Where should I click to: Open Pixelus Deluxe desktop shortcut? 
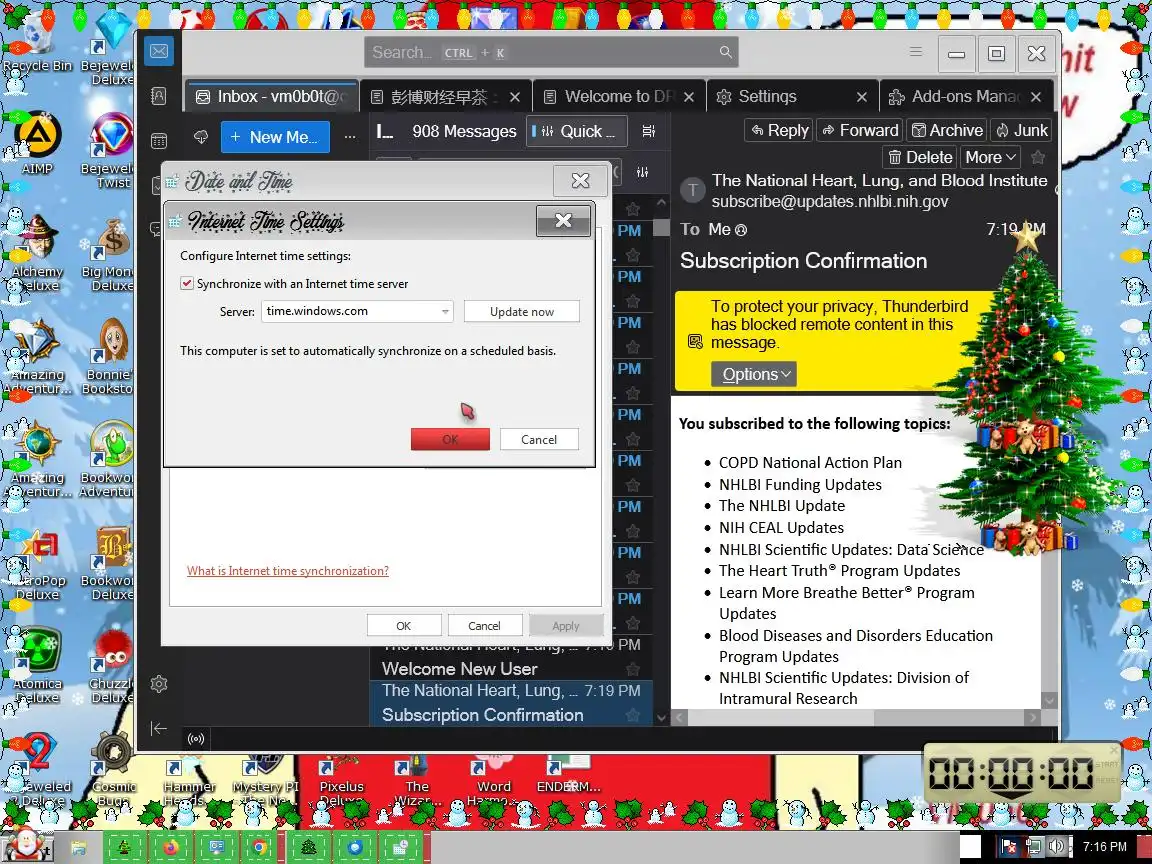[x=342, y=780]
